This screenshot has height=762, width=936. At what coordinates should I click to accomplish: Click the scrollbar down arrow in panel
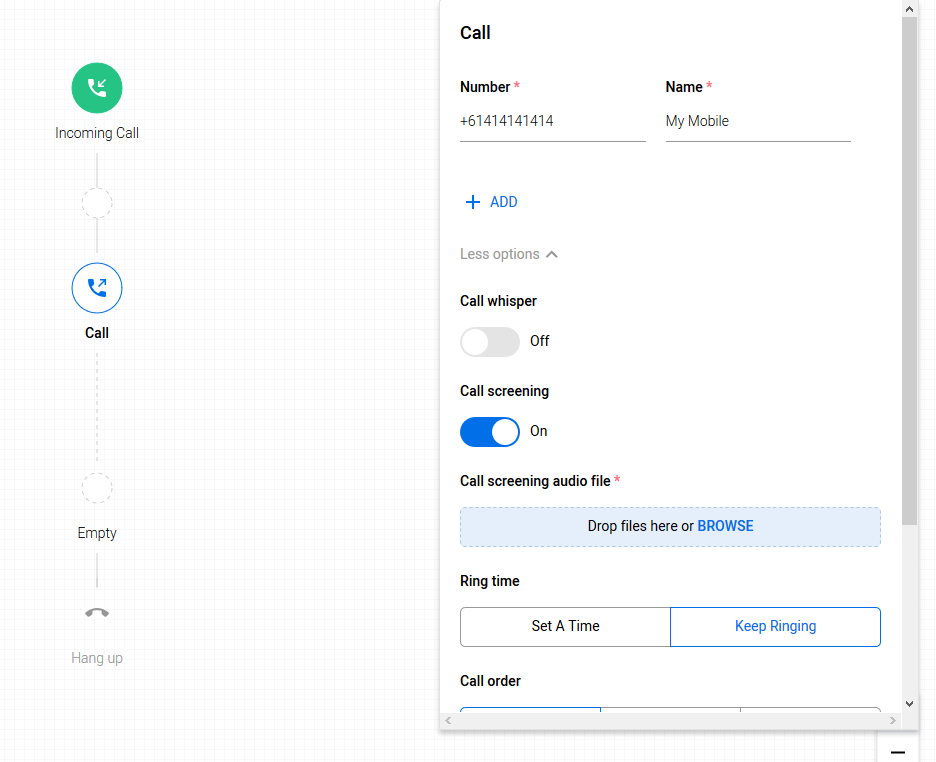point(909,703)
